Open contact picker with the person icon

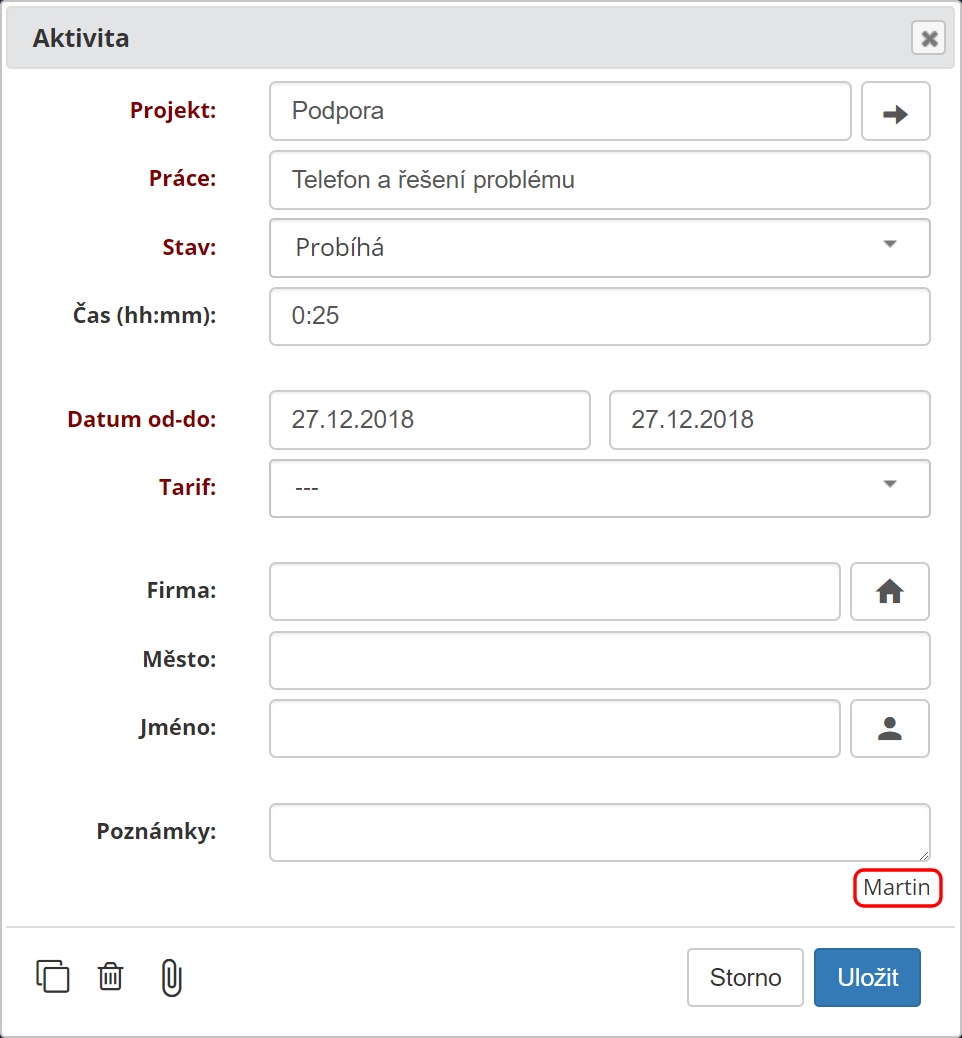pos(889,728)
